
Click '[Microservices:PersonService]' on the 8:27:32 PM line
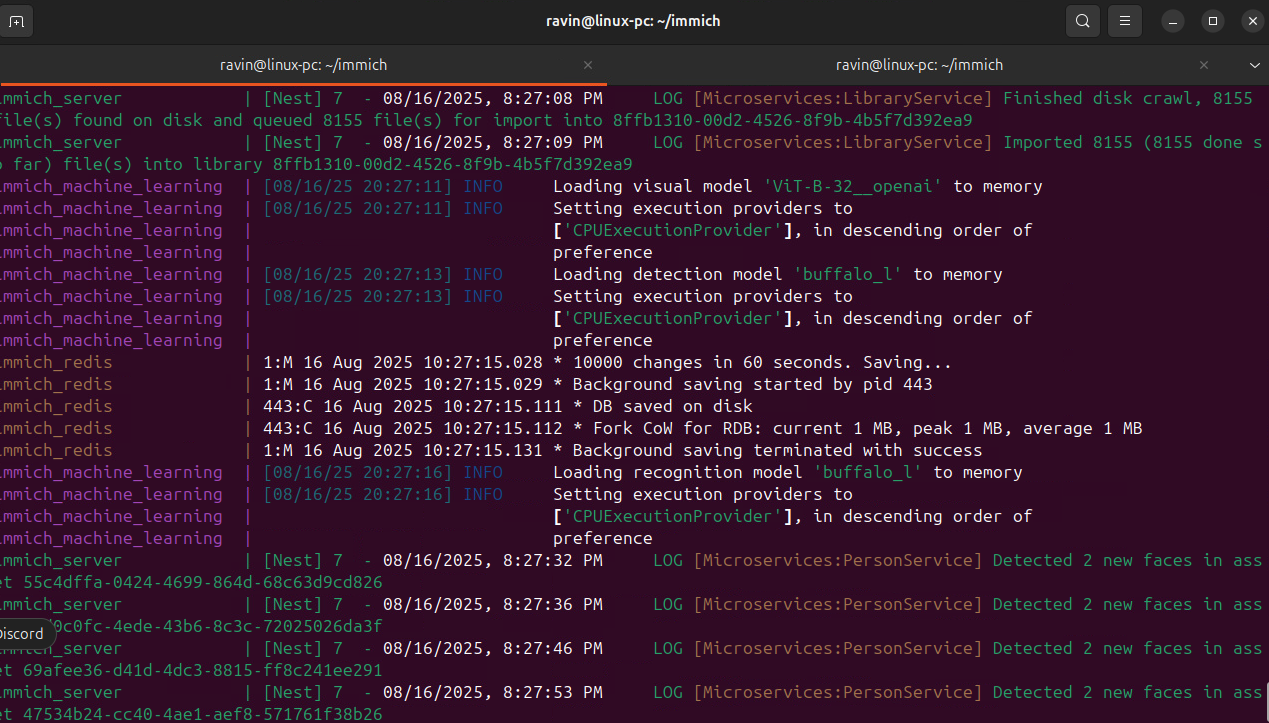pos(838,560)
